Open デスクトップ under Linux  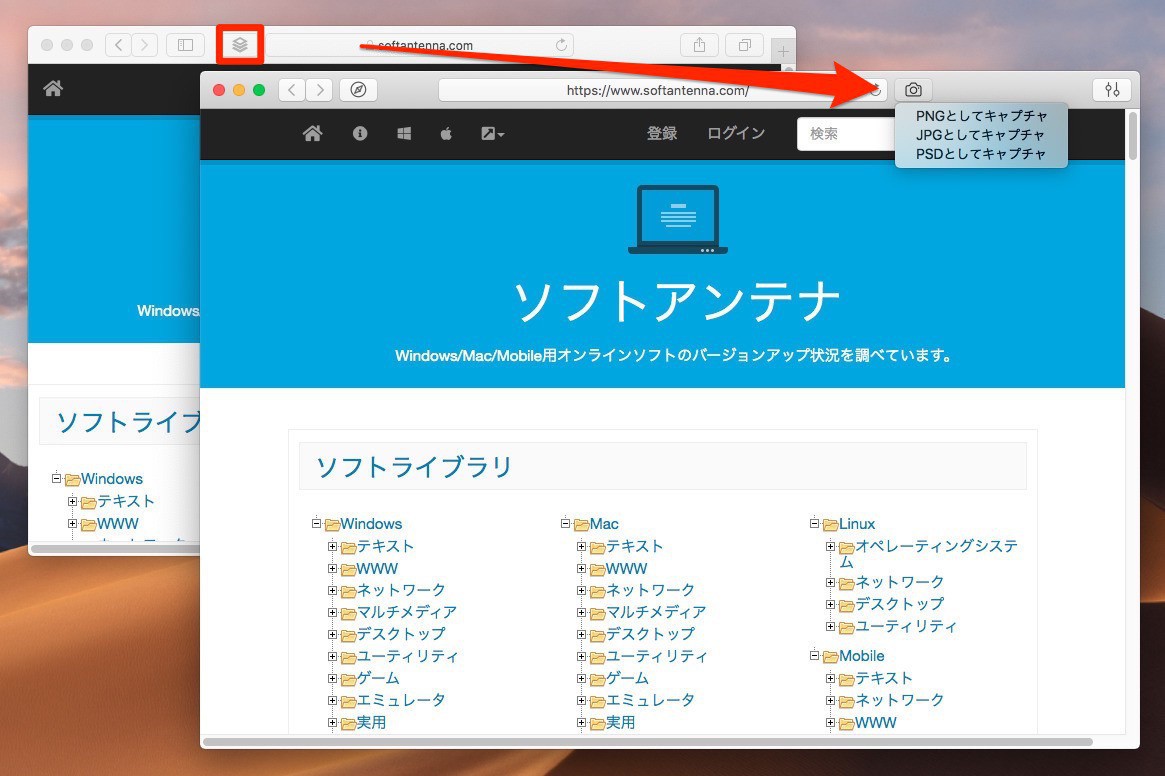point(899,604)
